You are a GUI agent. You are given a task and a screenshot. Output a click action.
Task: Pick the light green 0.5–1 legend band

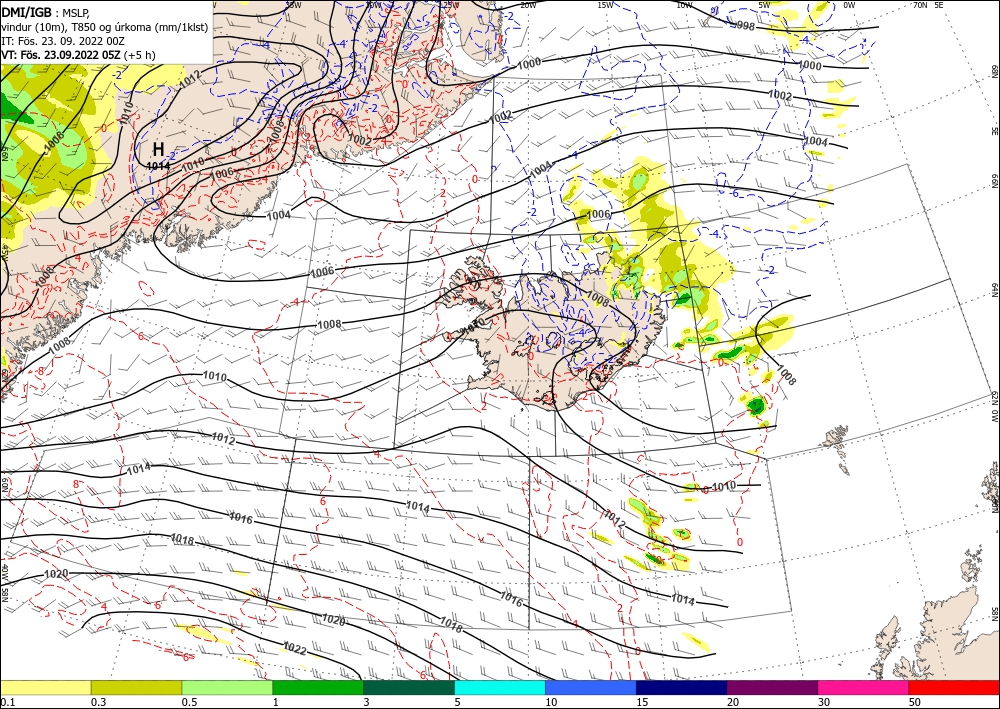coord(227,687)
